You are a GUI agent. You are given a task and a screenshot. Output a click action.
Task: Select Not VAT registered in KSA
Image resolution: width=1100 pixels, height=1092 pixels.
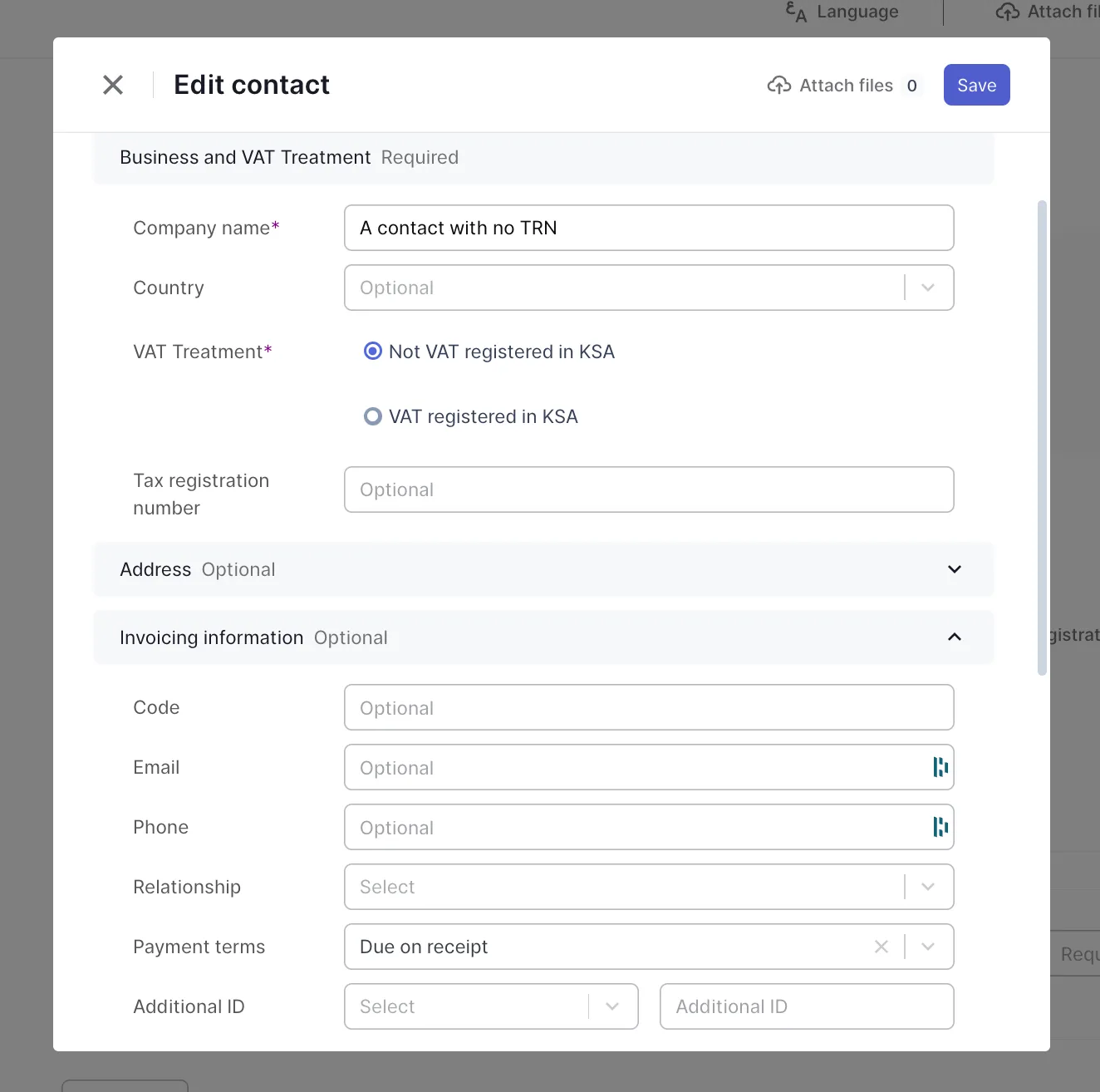[373, 352]
